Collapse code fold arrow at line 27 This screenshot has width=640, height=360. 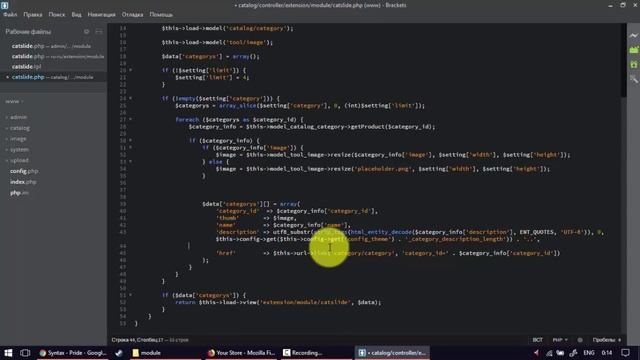tap(131, 119)
